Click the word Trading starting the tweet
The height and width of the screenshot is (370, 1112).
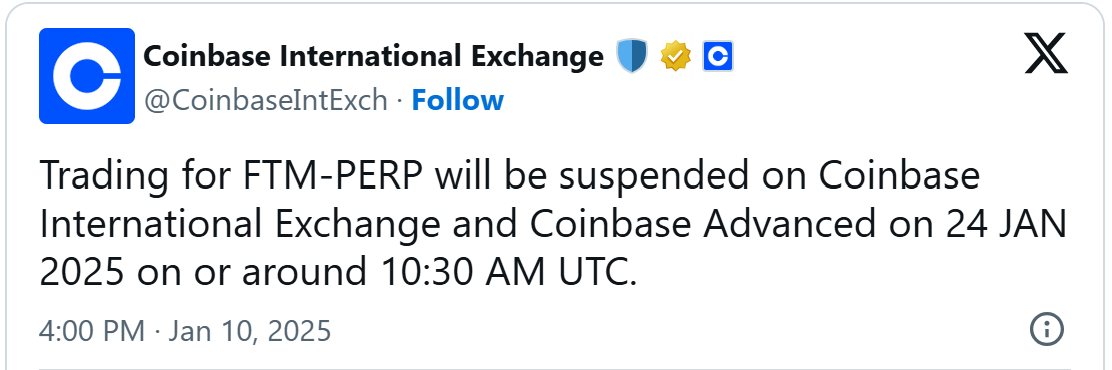96,178
